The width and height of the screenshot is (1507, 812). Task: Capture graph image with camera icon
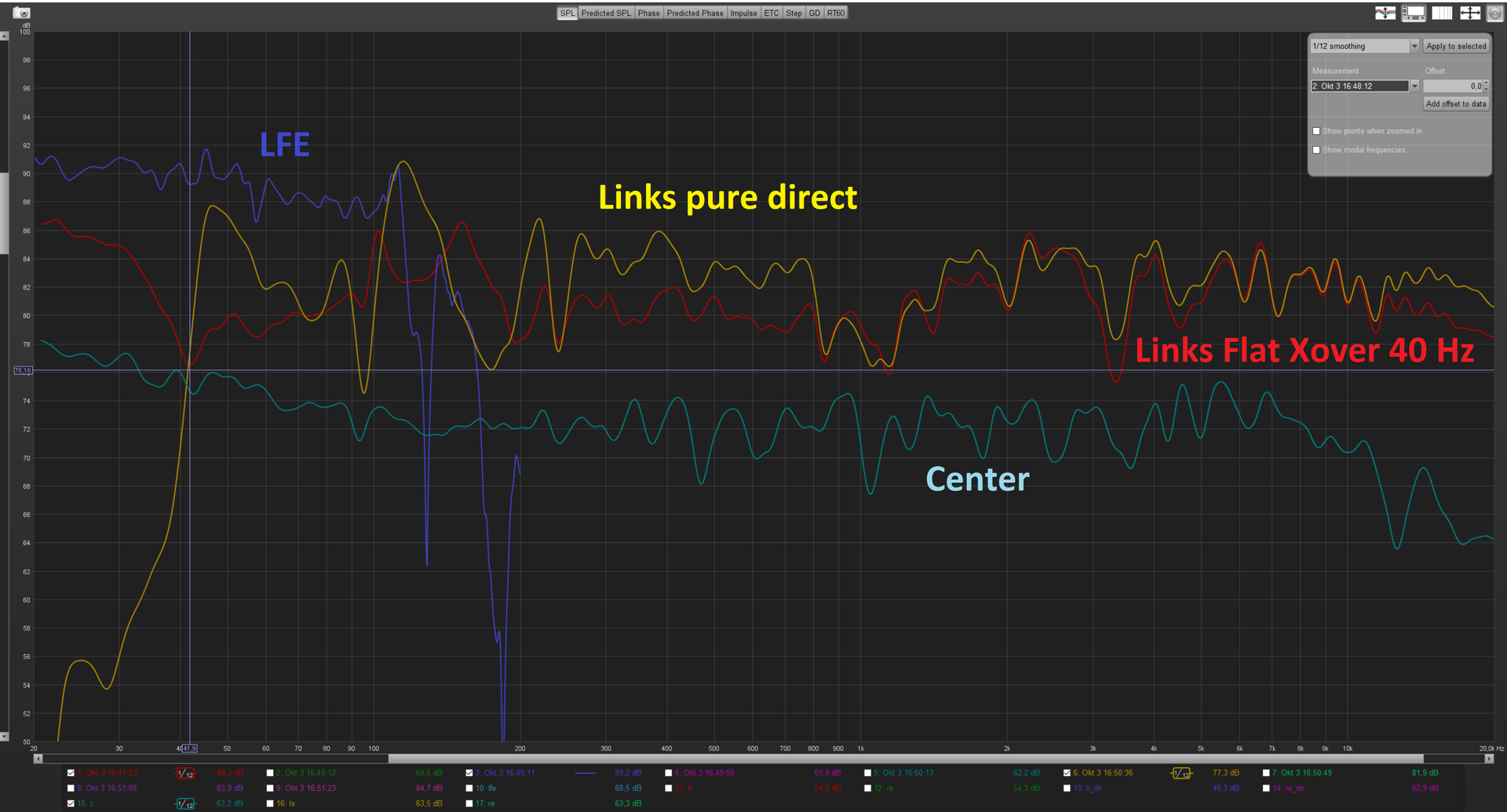coord(22,13)
